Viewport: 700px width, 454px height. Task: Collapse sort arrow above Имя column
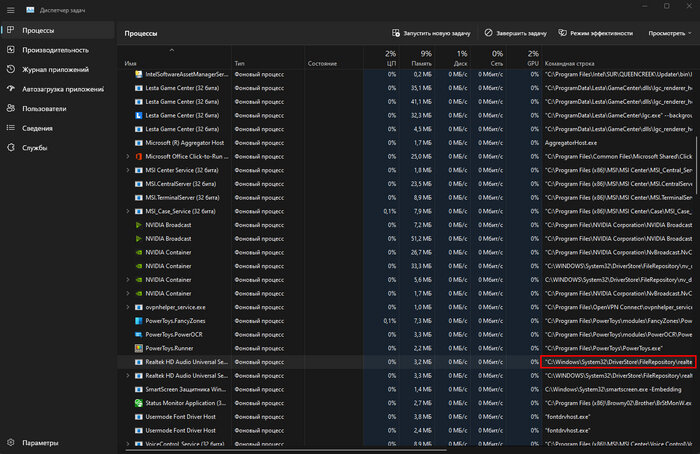coord(172,50)
